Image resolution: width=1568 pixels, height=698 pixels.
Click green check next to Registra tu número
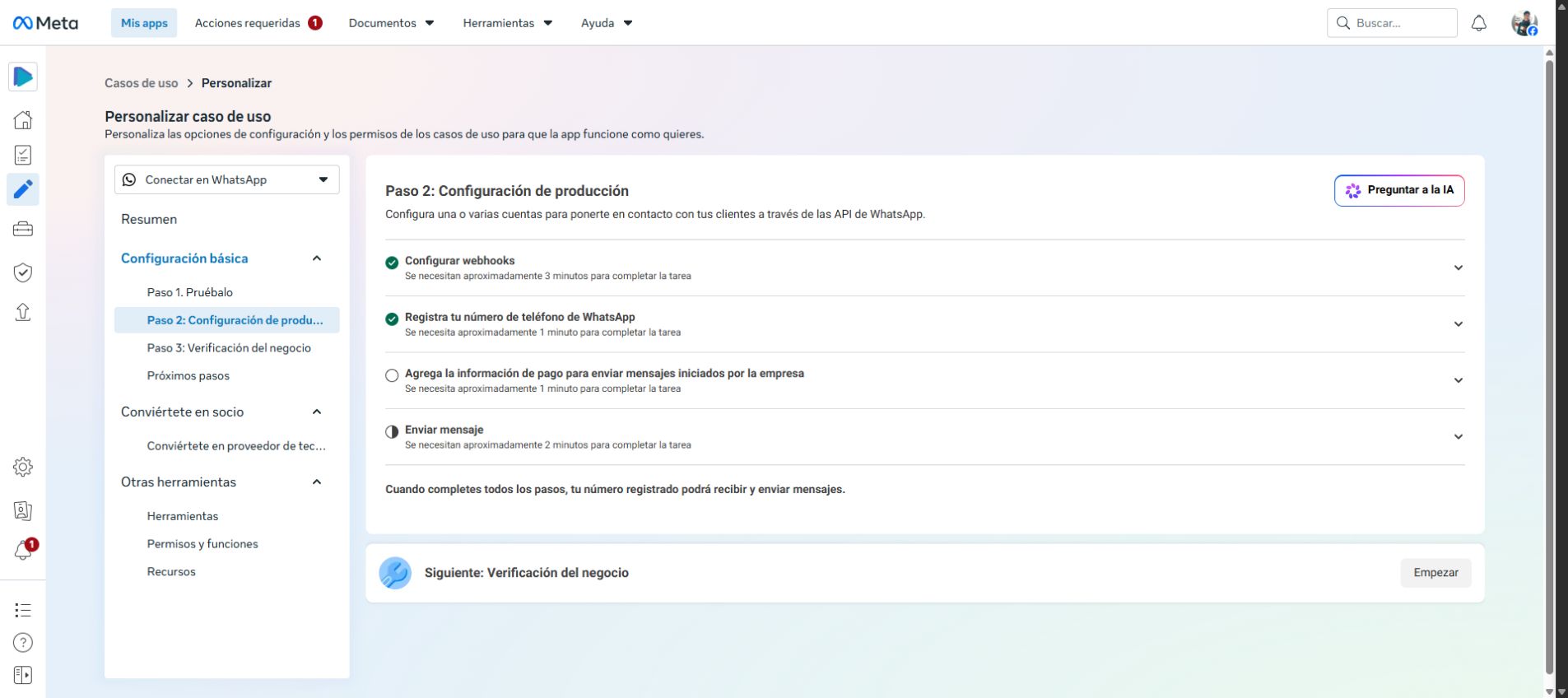click(392, 319)
